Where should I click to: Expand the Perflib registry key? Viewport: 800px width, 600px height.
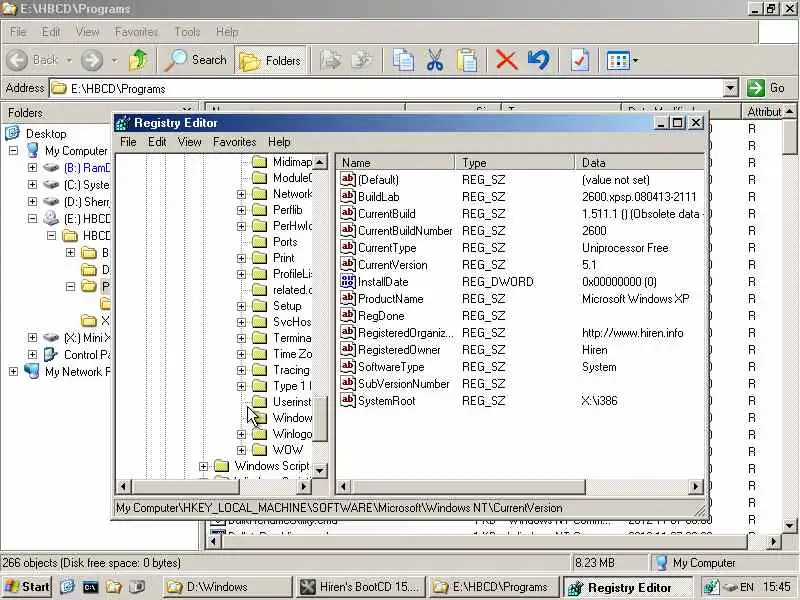[241, 210]
